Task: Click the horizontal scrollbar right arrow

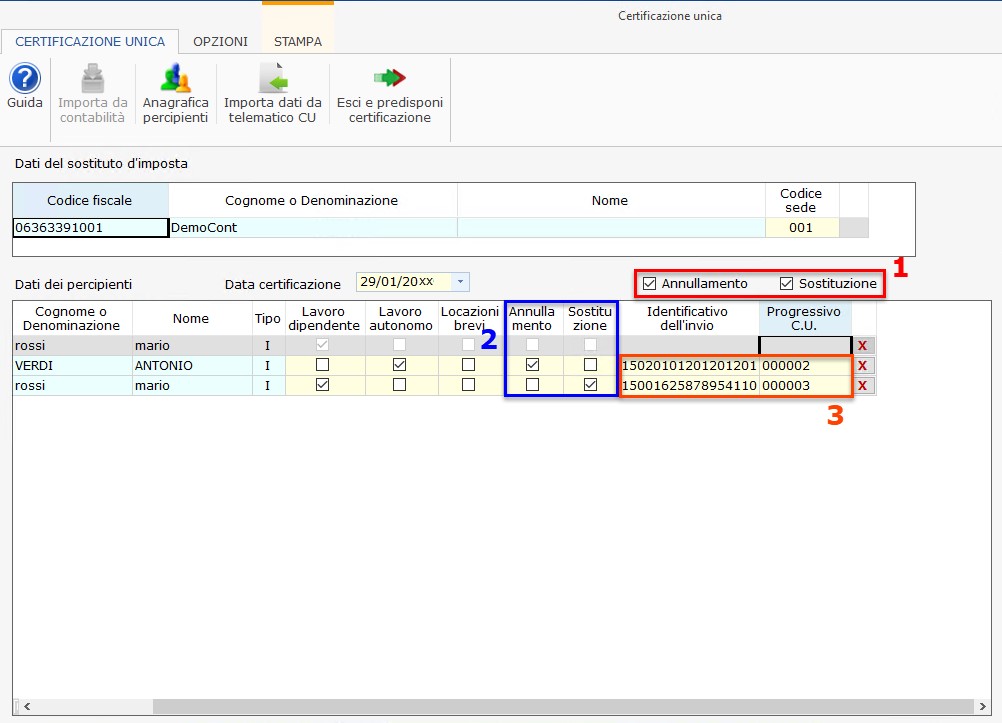Action: (983, 706)
